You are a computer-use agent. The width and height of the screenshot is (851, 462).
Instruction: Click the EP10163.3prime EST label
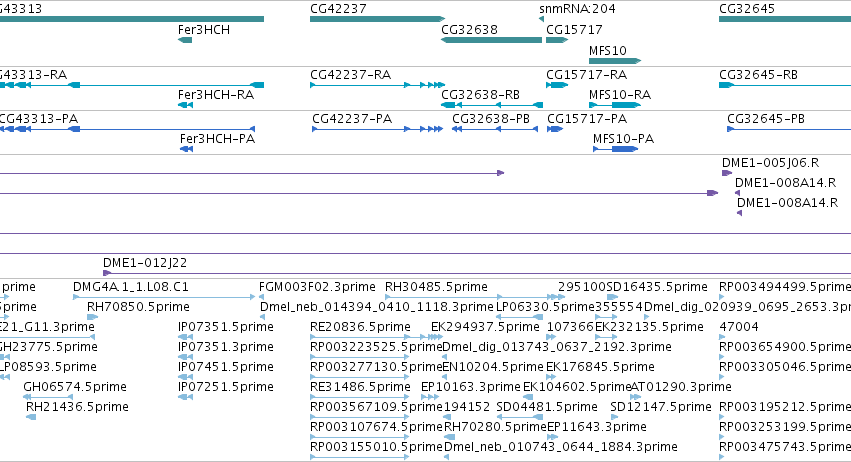tap(471, 387)
